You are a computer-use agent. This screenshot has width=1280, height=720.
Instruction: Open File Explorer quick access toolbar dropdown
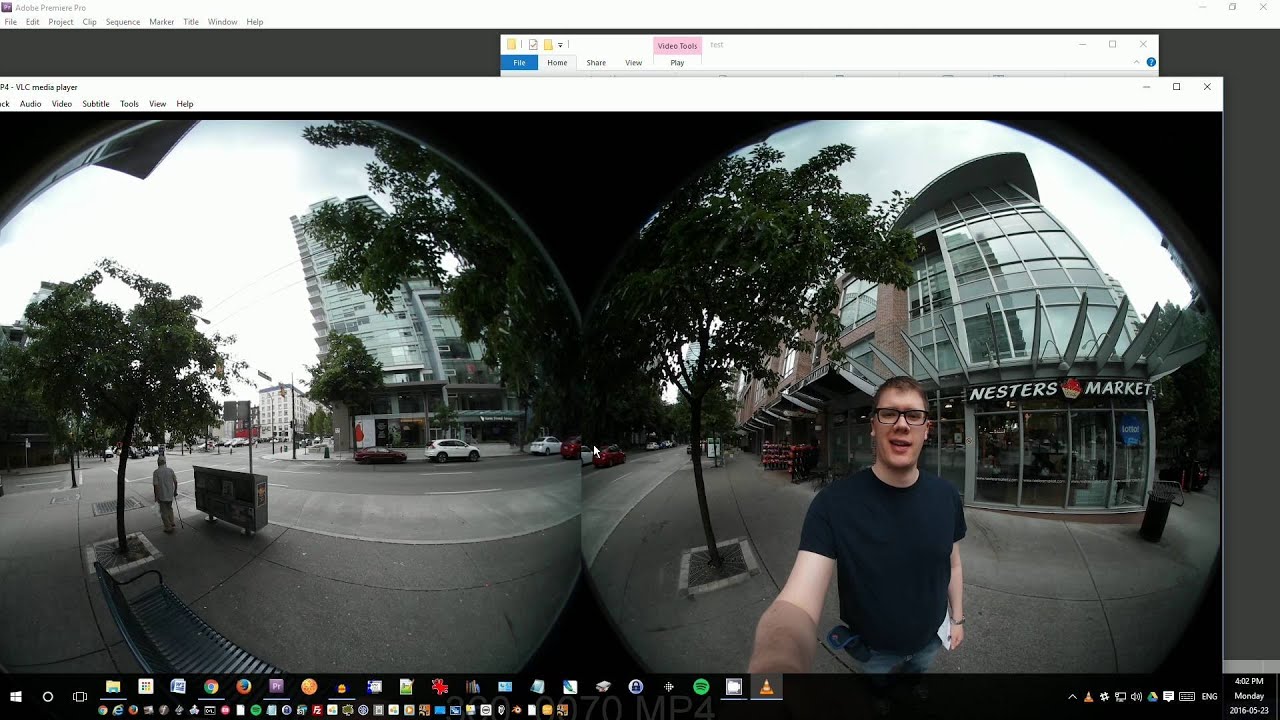560,45
